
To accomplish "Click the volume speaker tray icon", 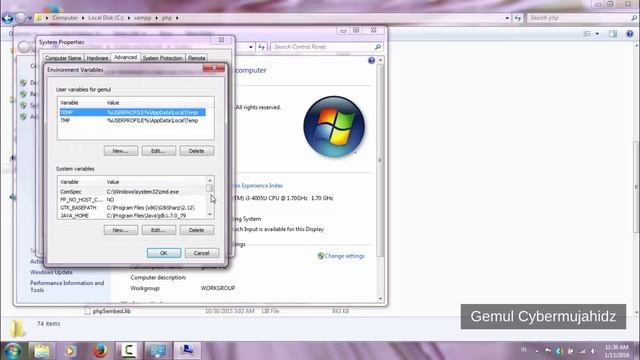I will click(x=593, y=351).
